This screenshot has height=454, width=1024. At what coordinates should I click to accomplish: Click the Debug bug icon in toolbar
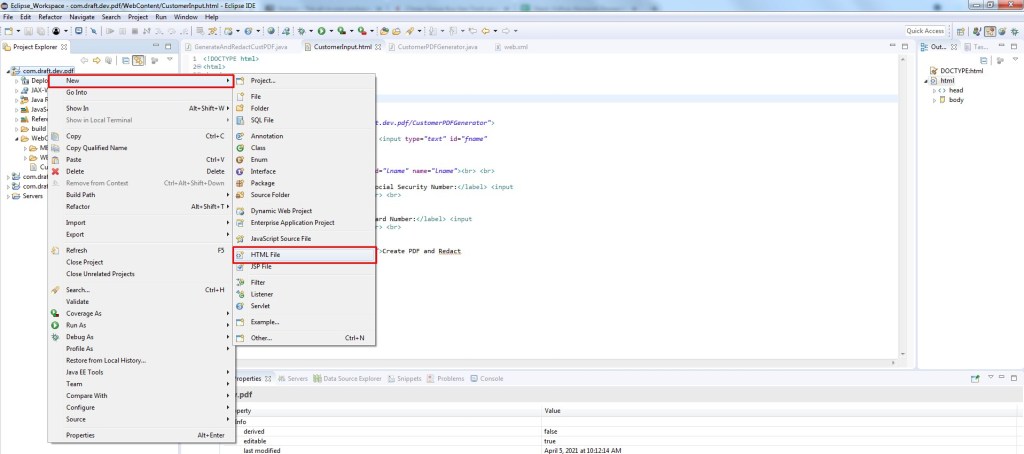pyautogui.click(x=302, y=31)
